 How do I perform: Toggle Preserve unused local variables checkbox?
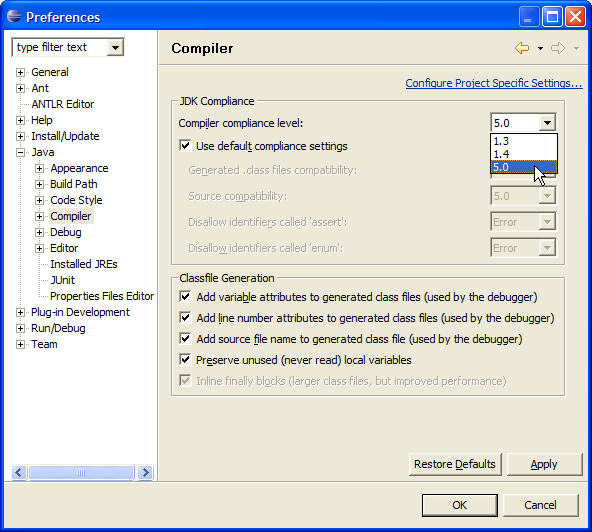[185, 359]
